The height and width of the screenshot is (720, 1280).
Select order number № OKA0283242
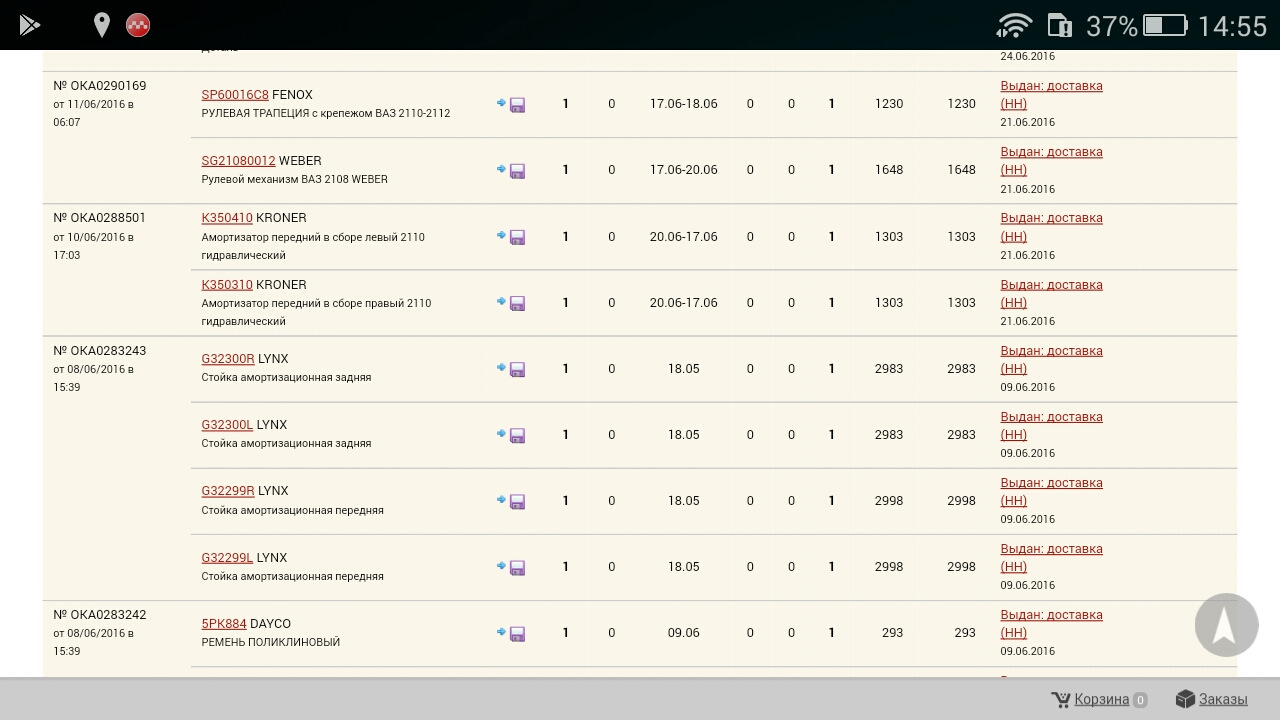(x=100, y=615)
